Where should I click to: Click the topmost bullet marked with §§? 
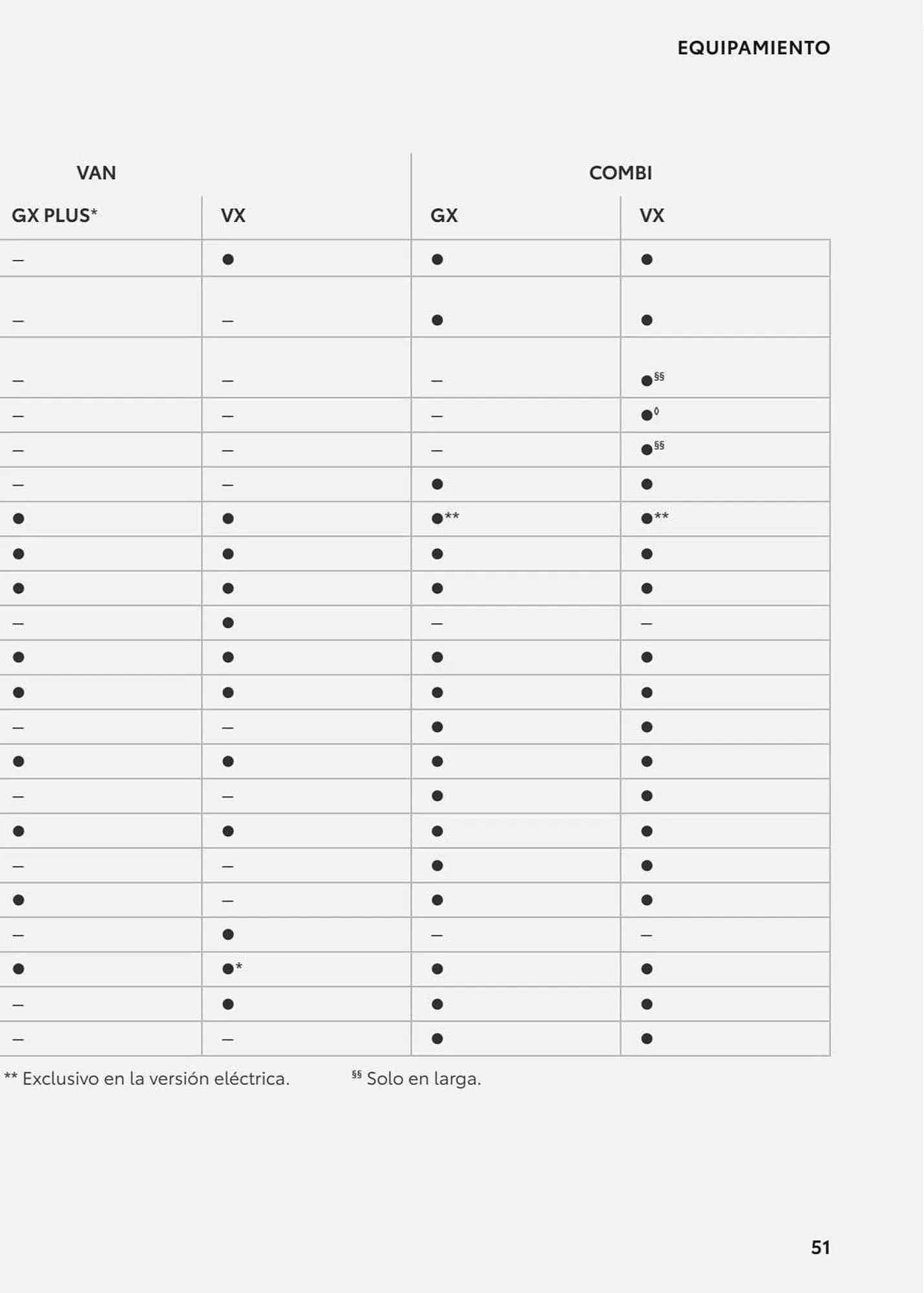647,381
